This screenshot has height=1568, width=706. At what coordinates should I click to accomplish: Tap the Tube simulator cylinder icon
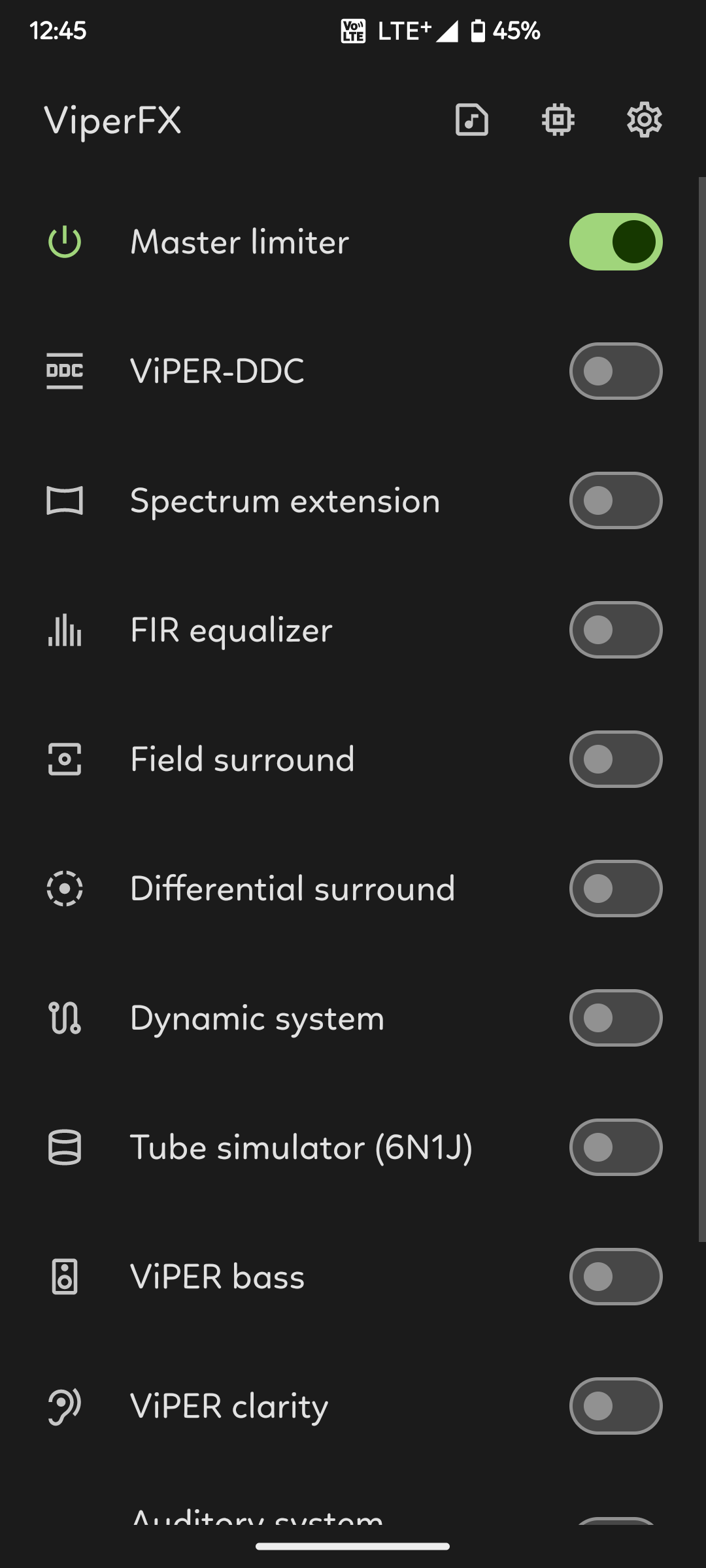point(65,1147)
